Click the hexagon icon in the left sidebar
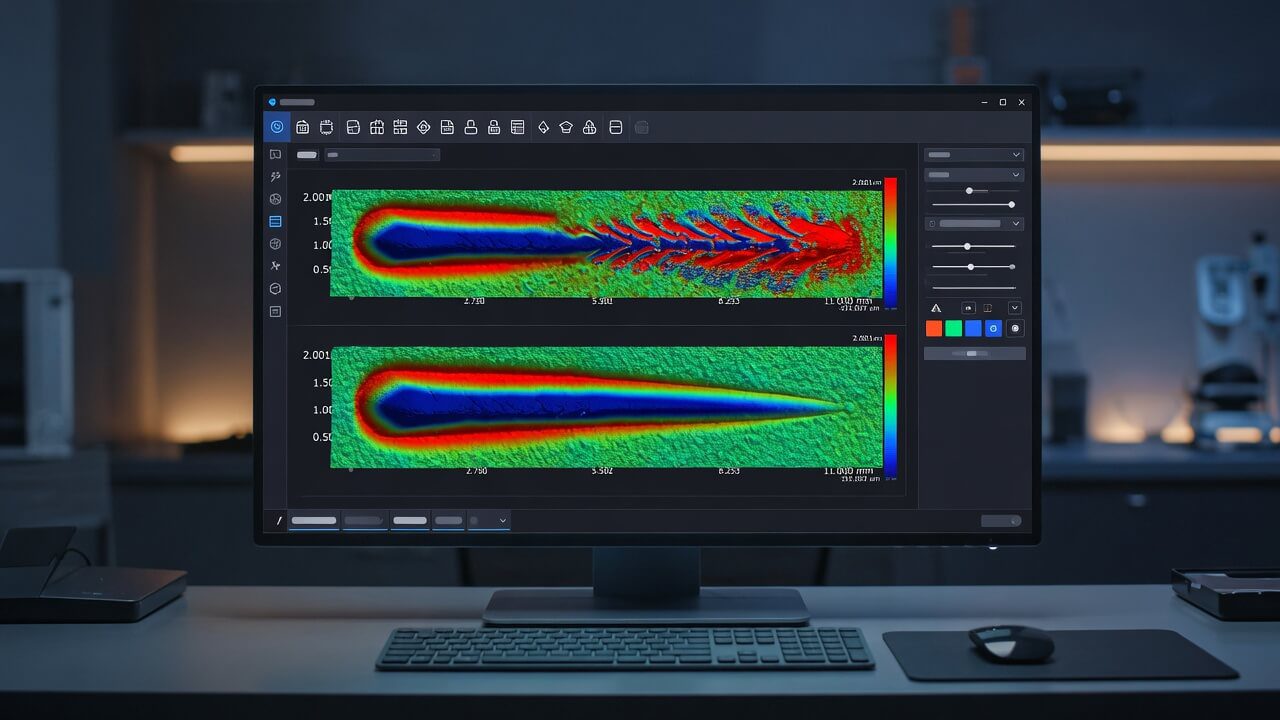The image size is (1280, 720). [275, 288]
